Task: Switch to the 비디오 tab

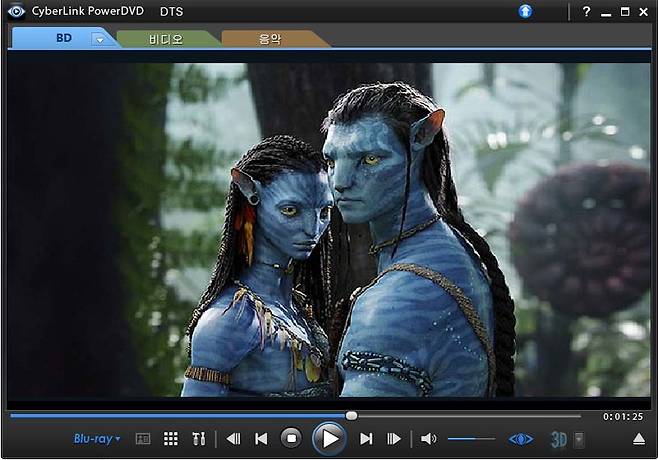Action: (x=166, y=38)
